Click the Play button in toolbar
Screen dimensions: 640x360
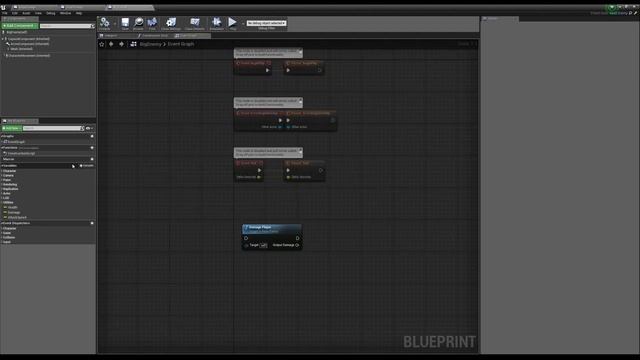tap(232, 23)
